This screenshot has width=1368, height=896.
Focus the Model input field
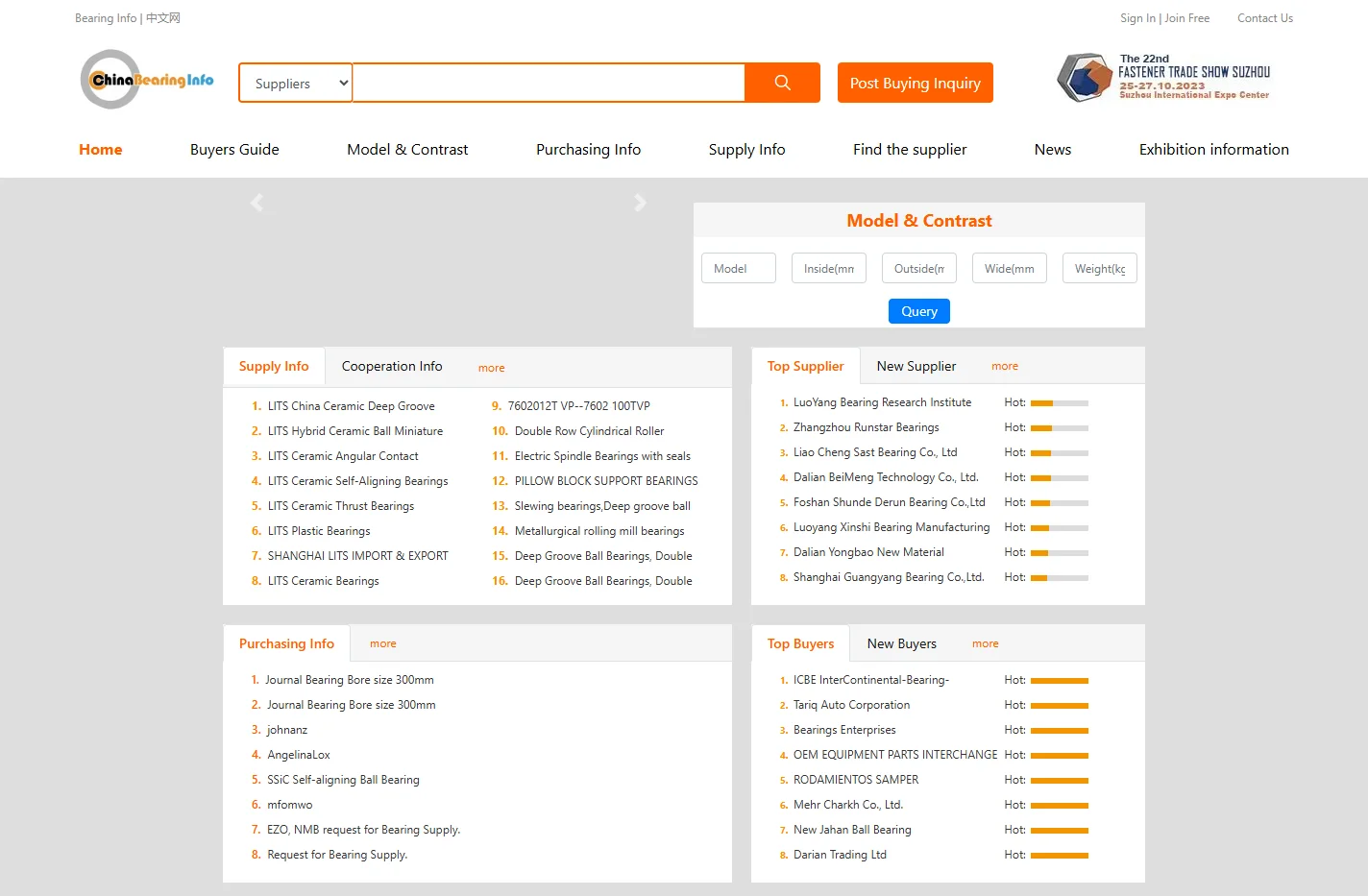pyautogui.click(x=739, y=268)
